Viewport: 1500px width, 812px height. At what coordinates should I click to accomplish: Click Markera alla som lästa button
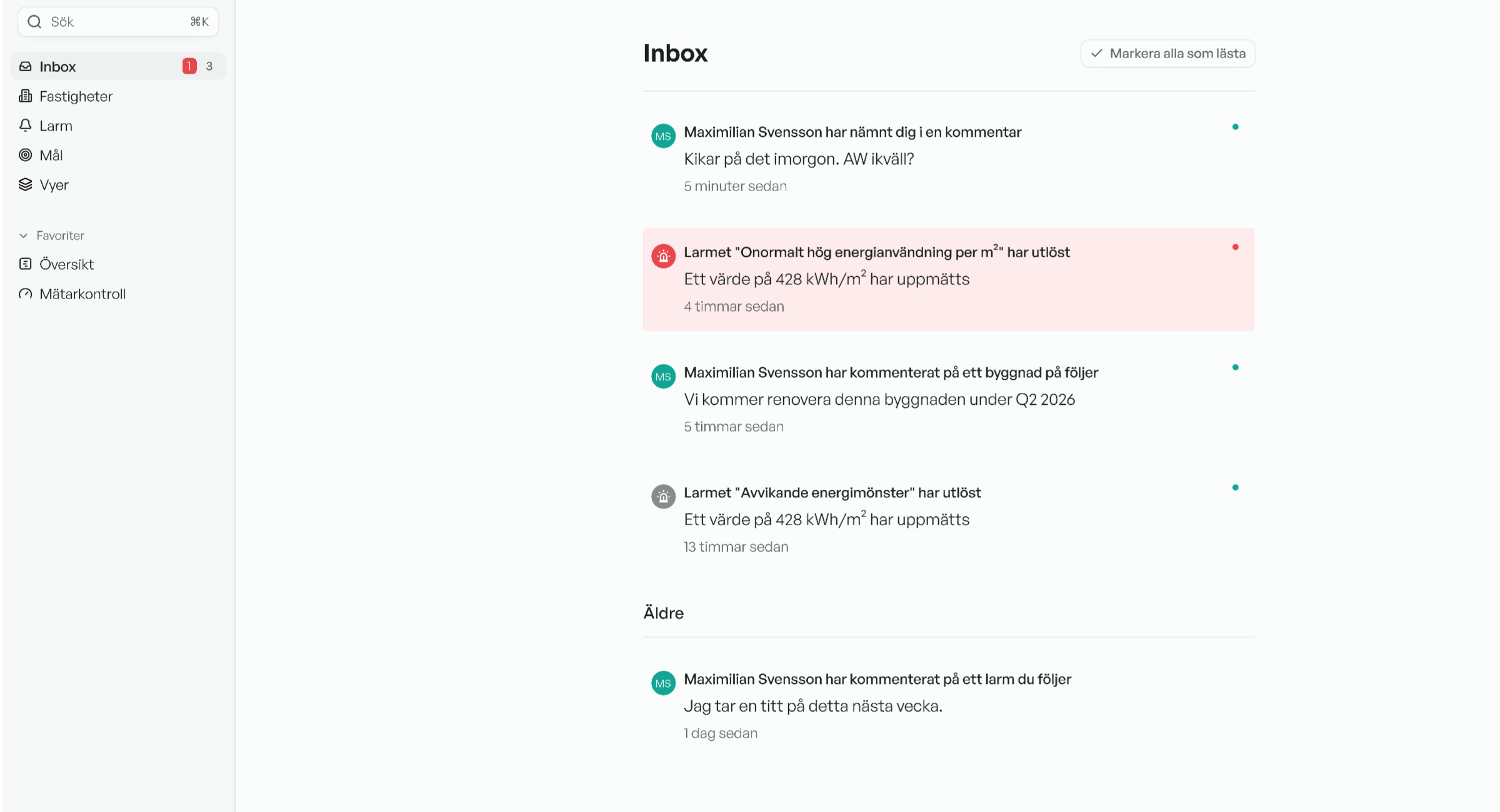(x=1167, y=54)
